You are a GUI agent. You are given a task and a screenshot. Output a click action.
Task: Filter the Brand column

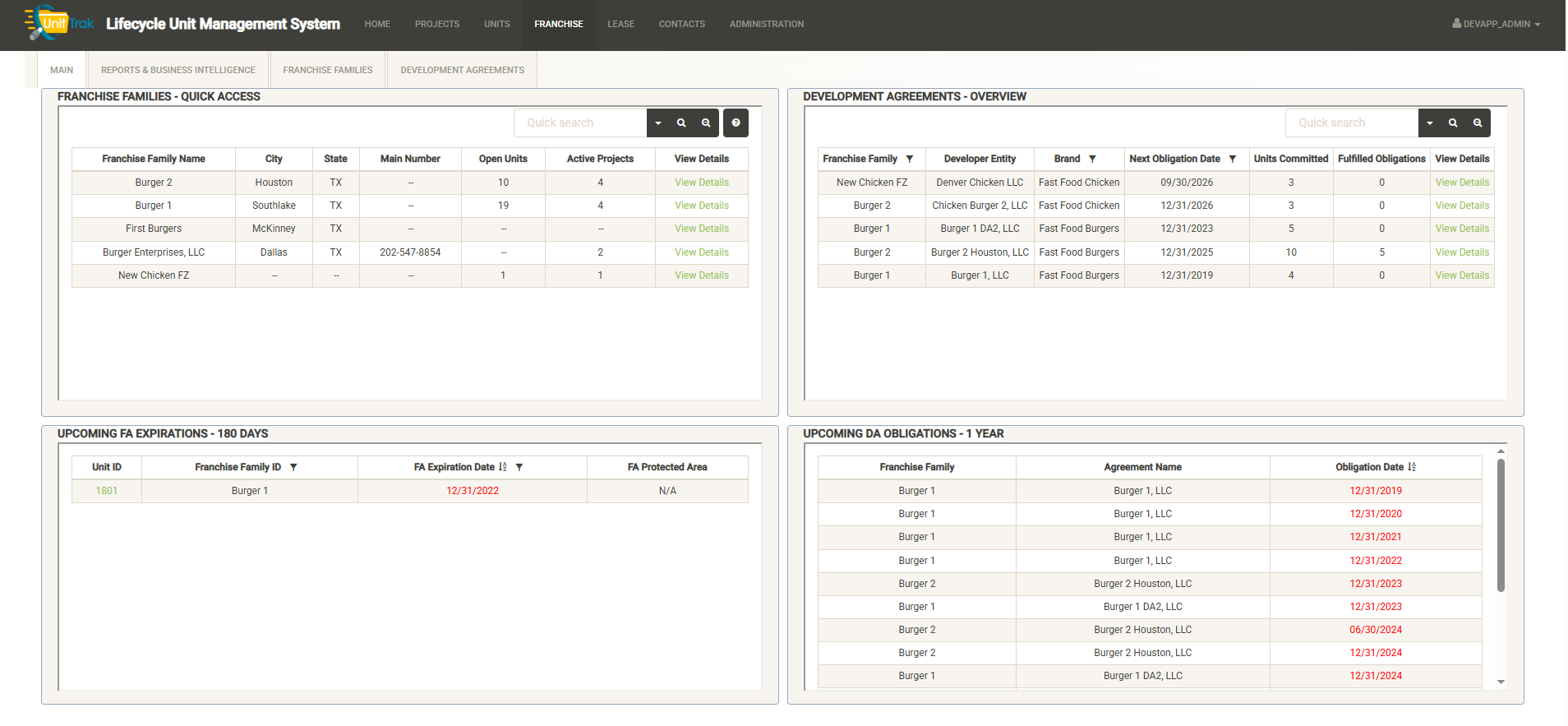(1092, 159)
